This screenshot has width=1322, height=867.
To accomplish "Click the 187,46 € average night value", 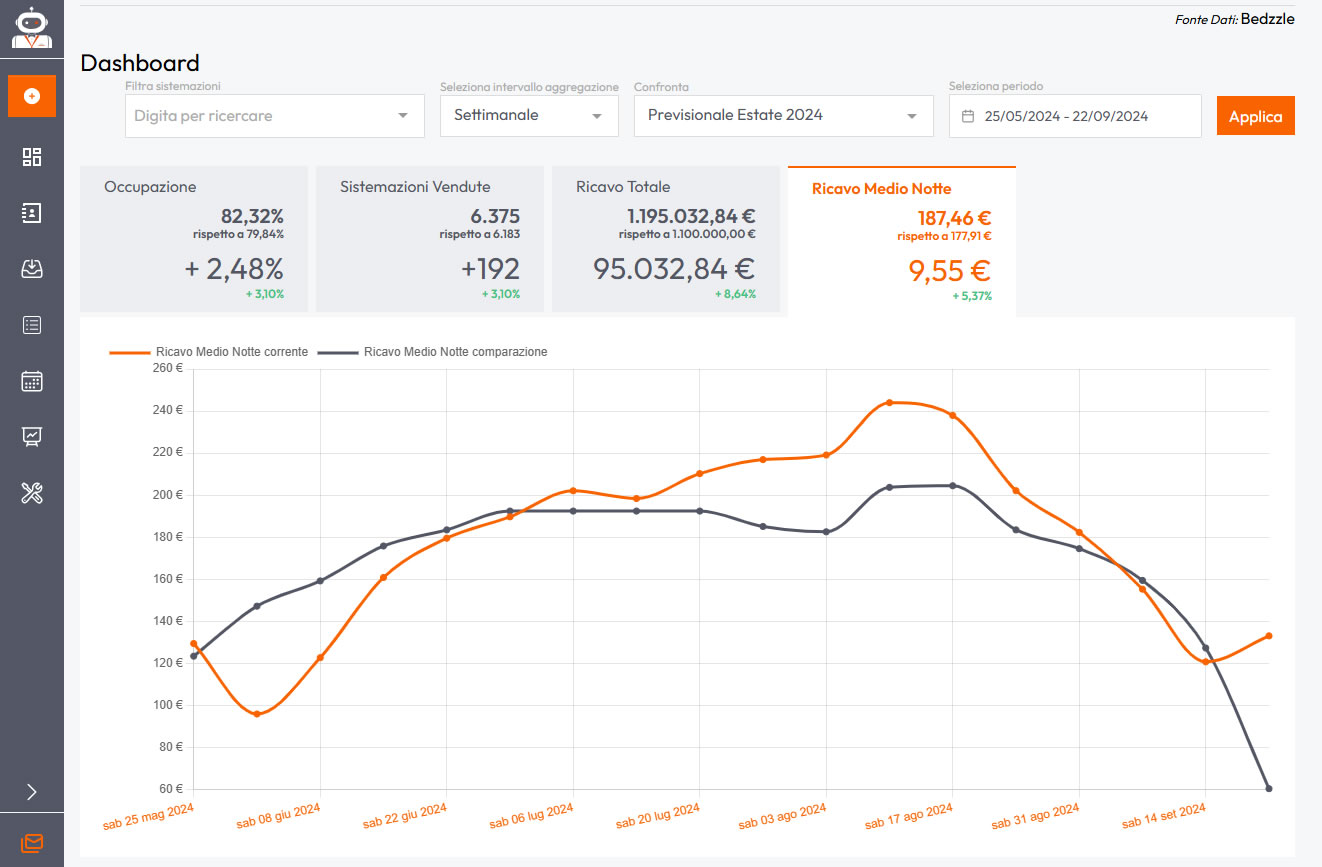I will [954, 218].
